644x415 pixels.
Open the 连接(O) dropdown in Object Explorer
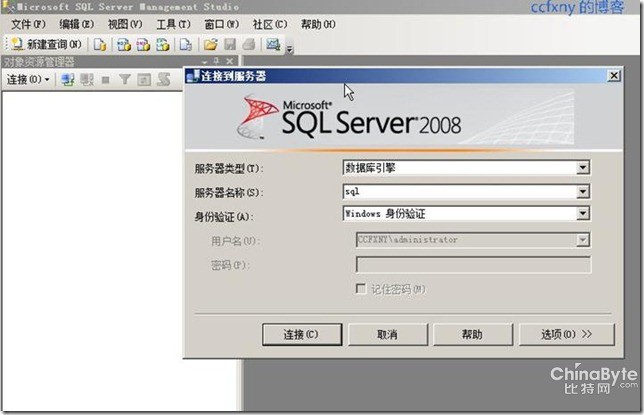pos(27,79)
